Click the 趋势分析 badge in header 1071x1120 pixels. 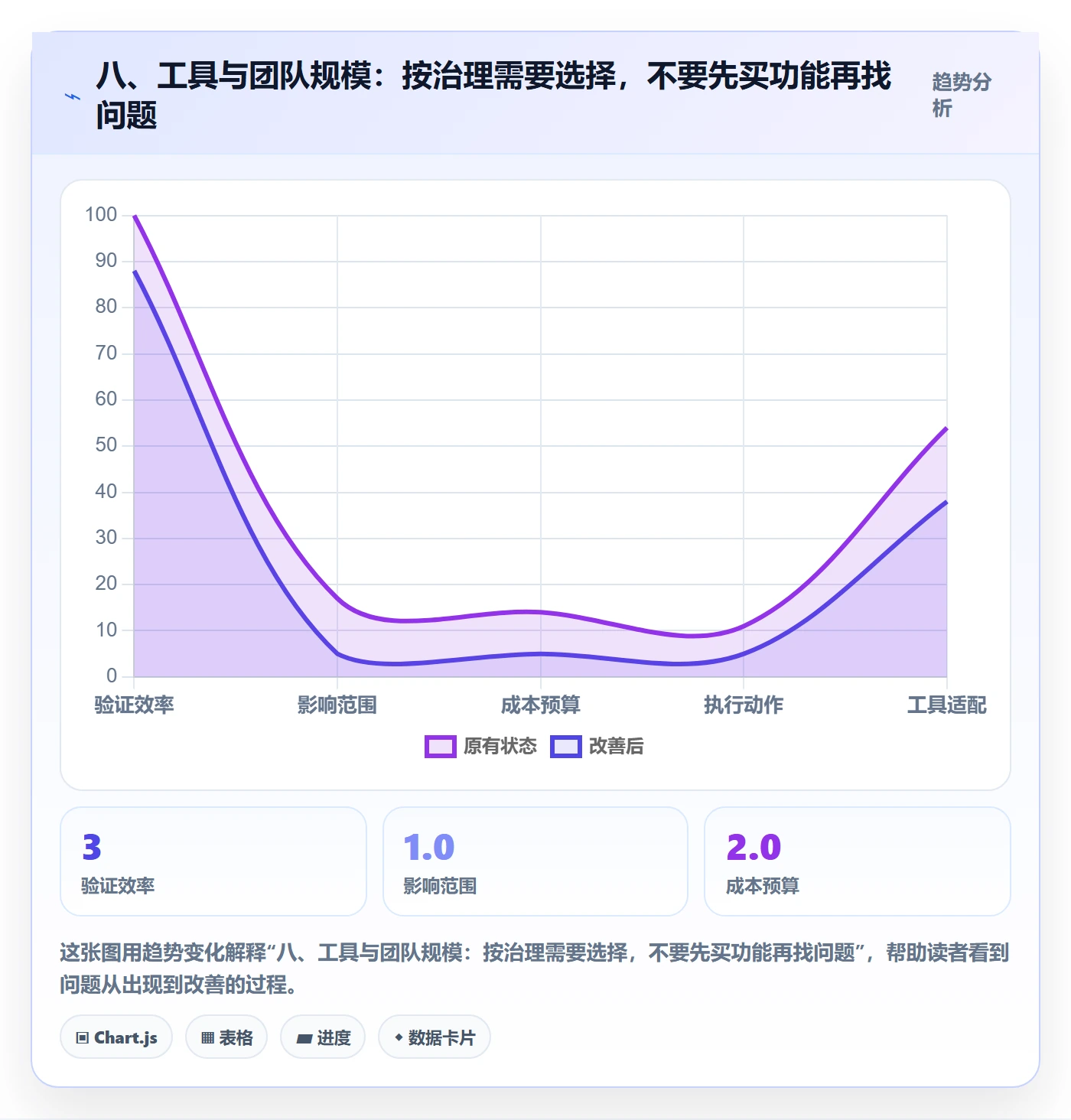point(962,95)
